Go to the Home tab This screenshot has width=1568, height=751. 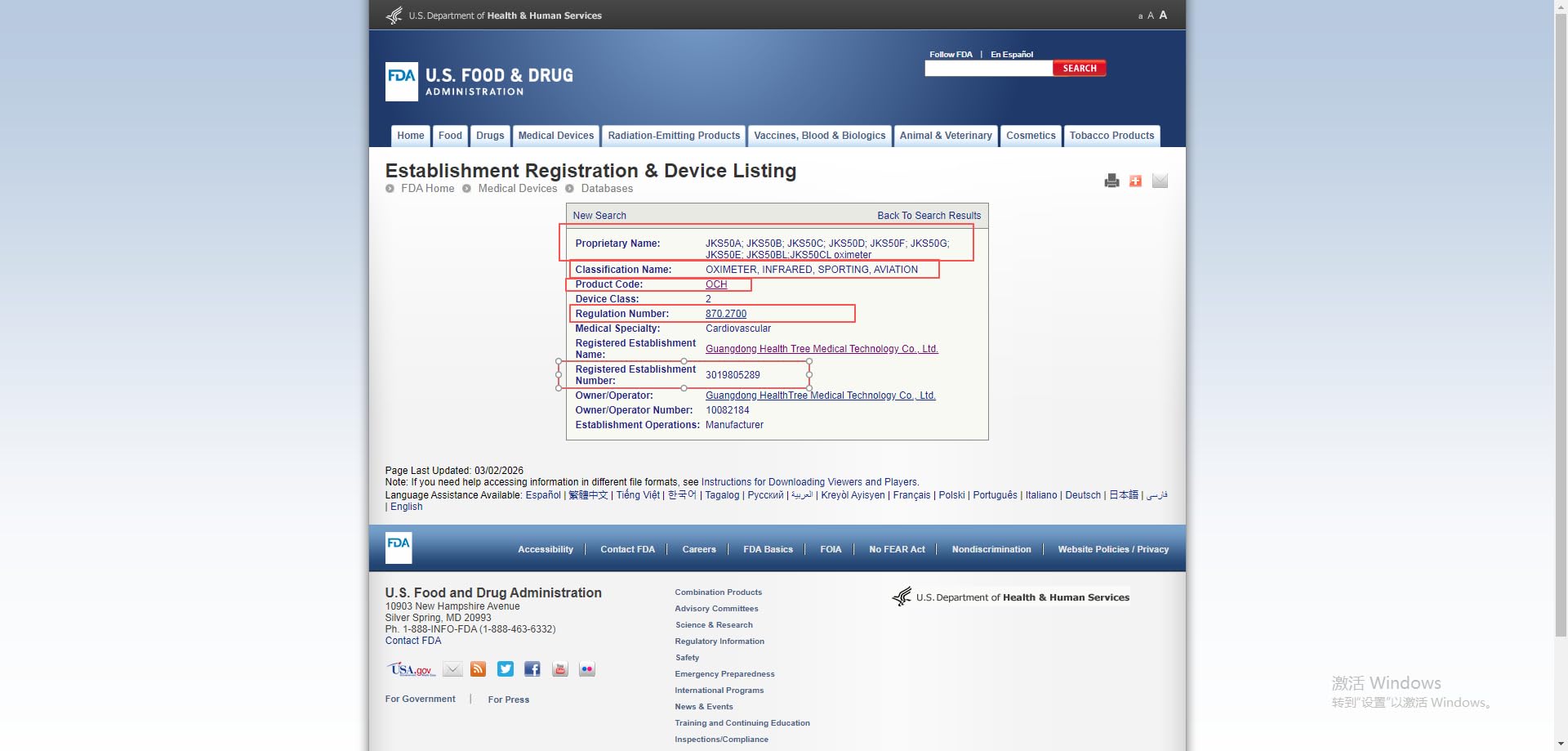point(411,136)
